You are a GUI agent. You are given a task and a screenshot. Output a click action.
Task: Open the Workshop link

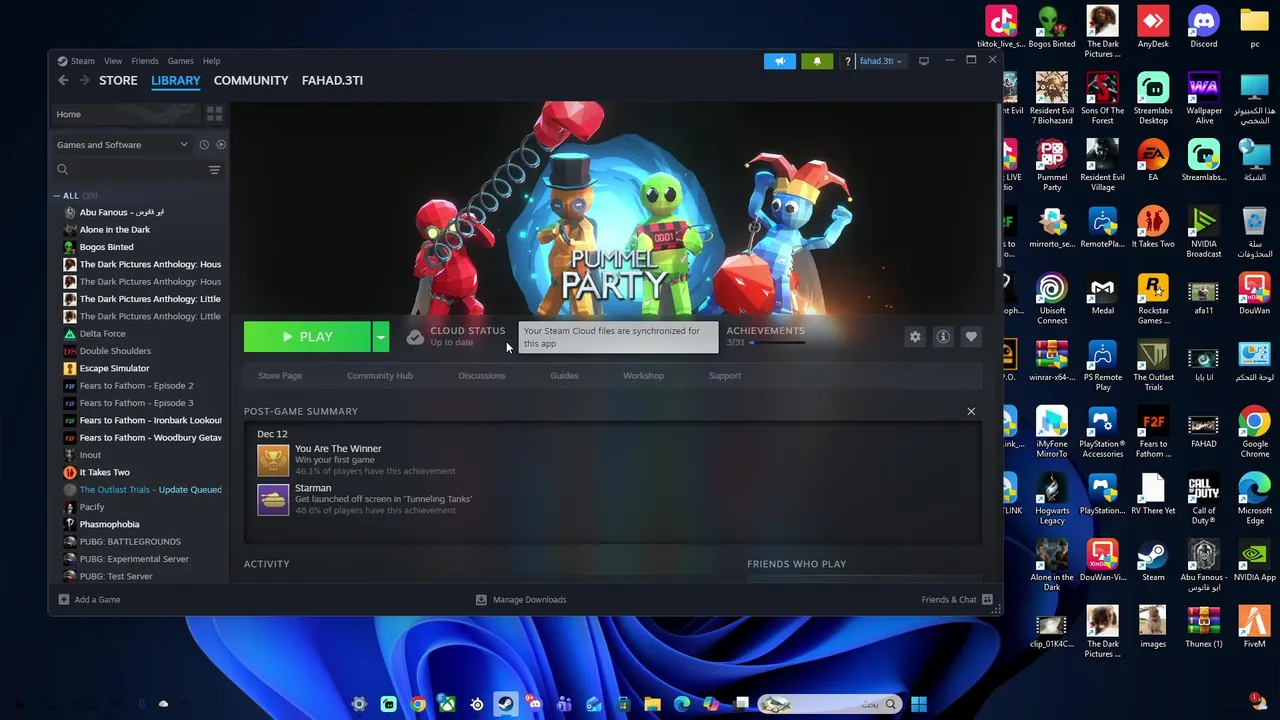(643, 376)
